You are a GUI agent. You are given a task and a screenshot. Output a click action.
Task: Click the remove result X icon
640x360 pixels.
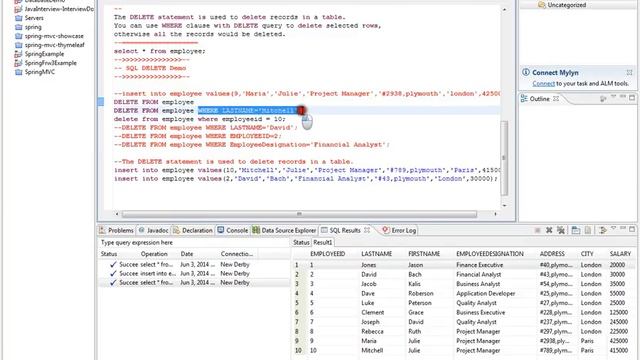coord(549,230)
